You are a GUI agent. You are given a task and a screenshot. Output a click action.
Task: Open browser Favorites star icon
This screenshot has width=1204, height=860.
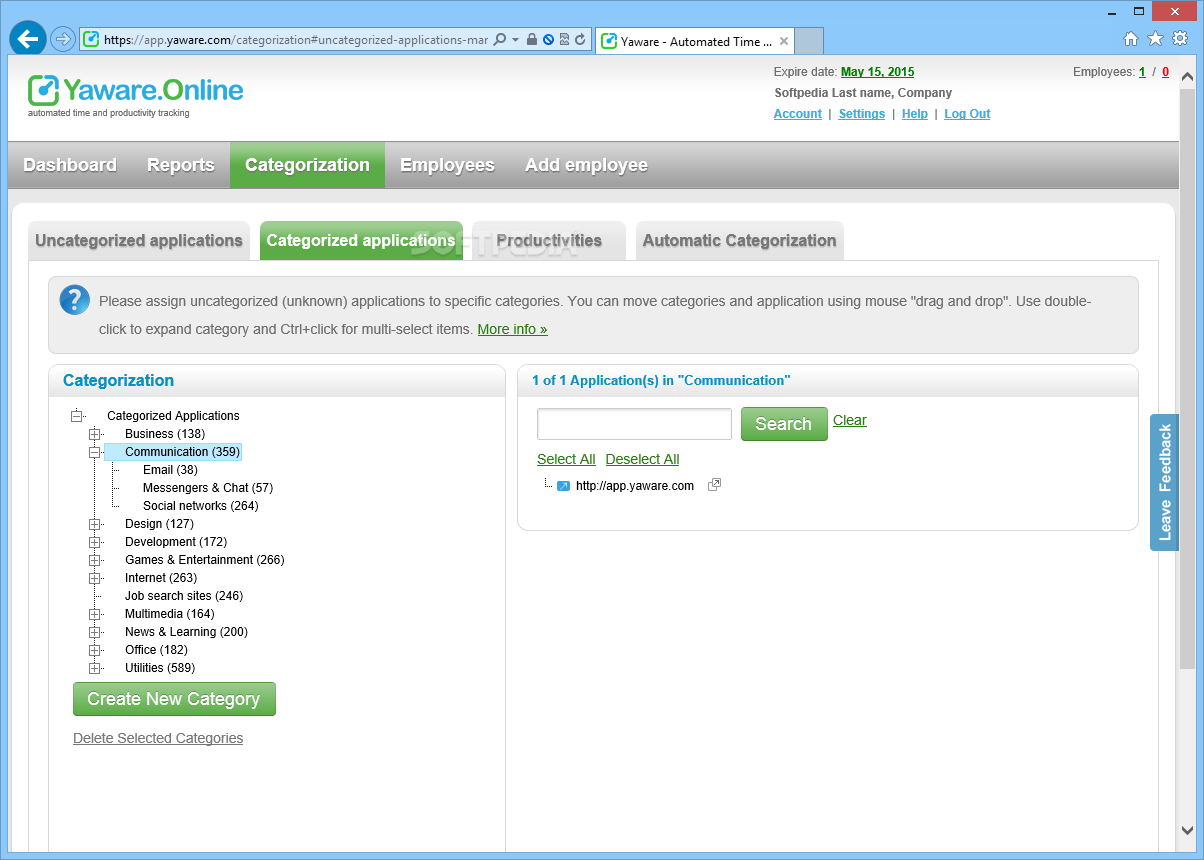click(1155, 39)
